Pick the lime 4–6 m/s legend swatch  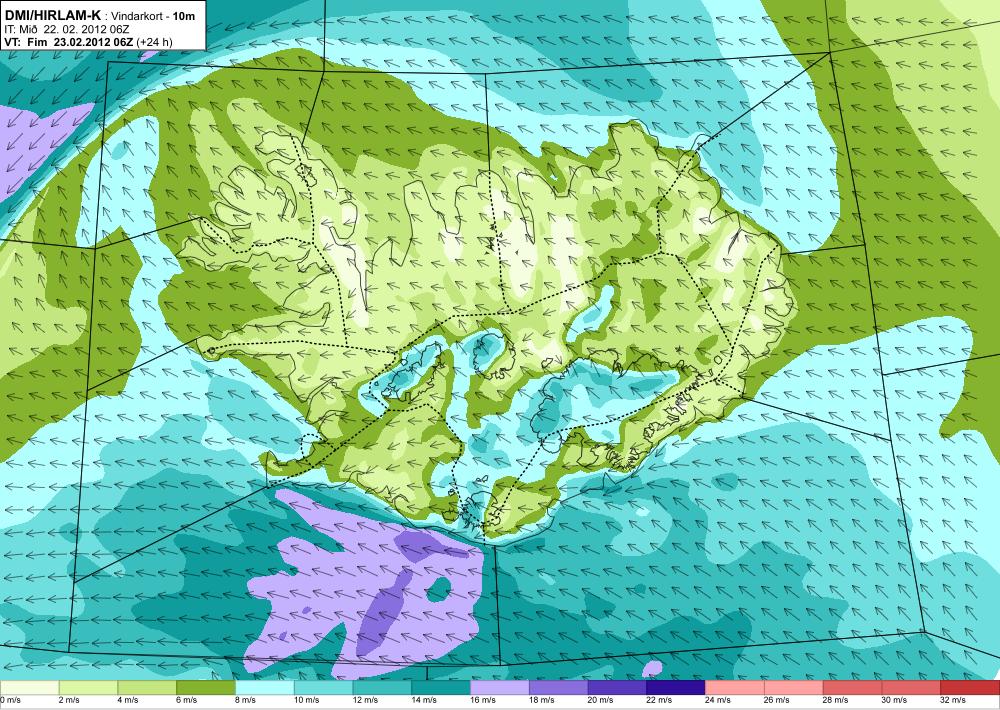tap(147, 688)
